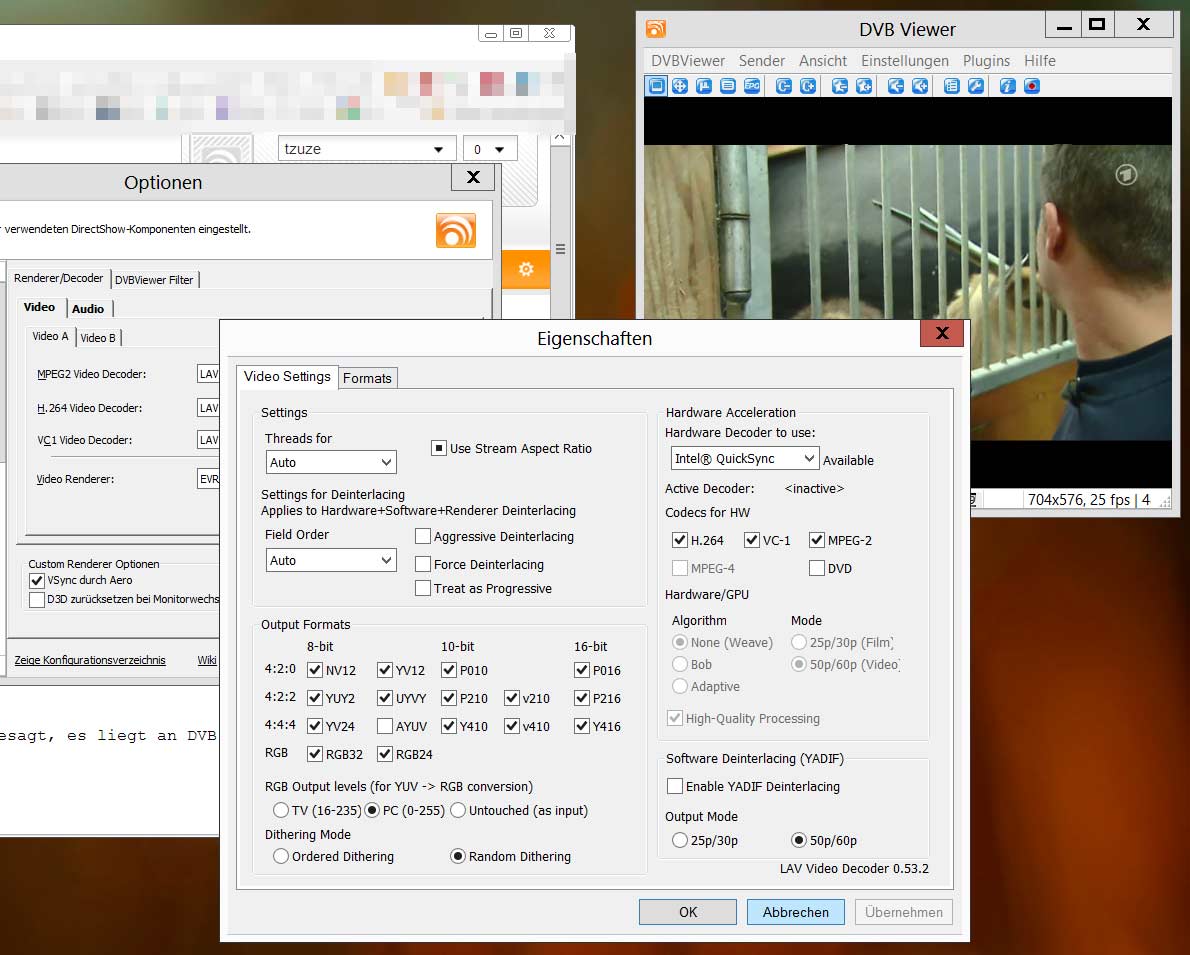The width and height of the screenshot is (1190, 955).
Task: Close the Eigenschaften dialog with red X
Action: point(942,333)
